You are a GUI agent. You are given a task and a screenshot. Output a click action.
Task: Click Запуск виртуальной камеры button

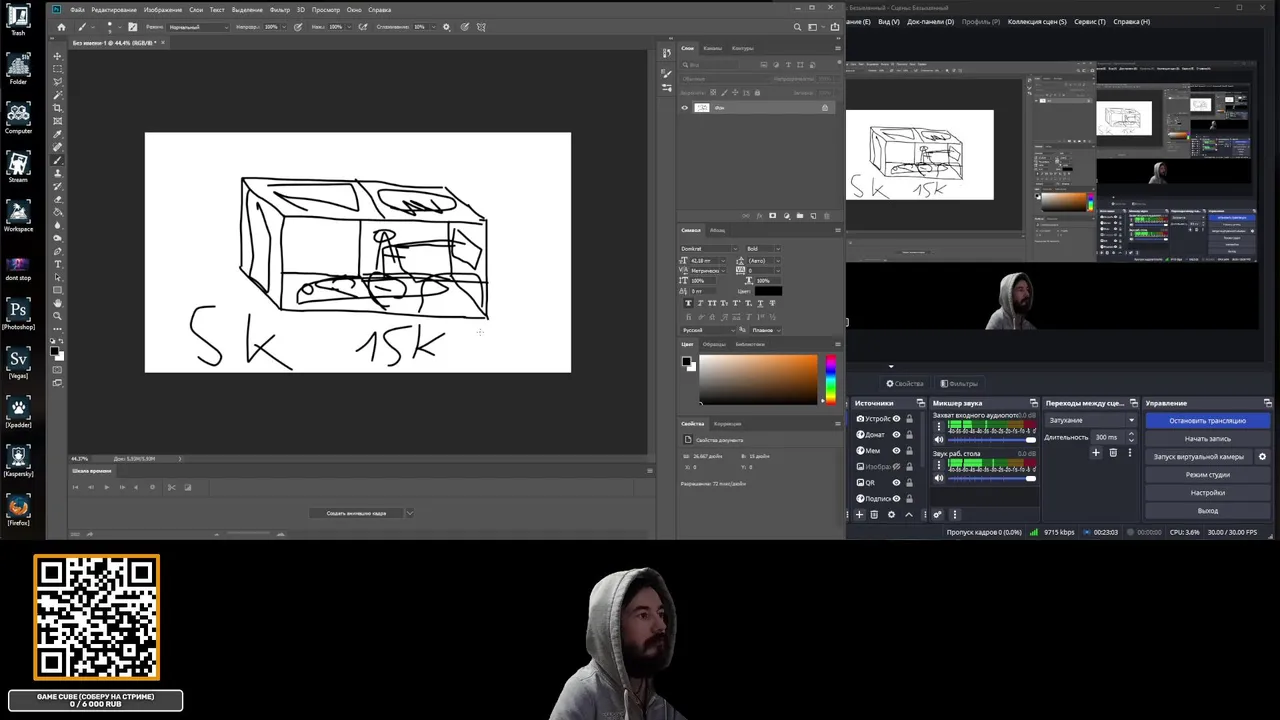click(1199, 457)
